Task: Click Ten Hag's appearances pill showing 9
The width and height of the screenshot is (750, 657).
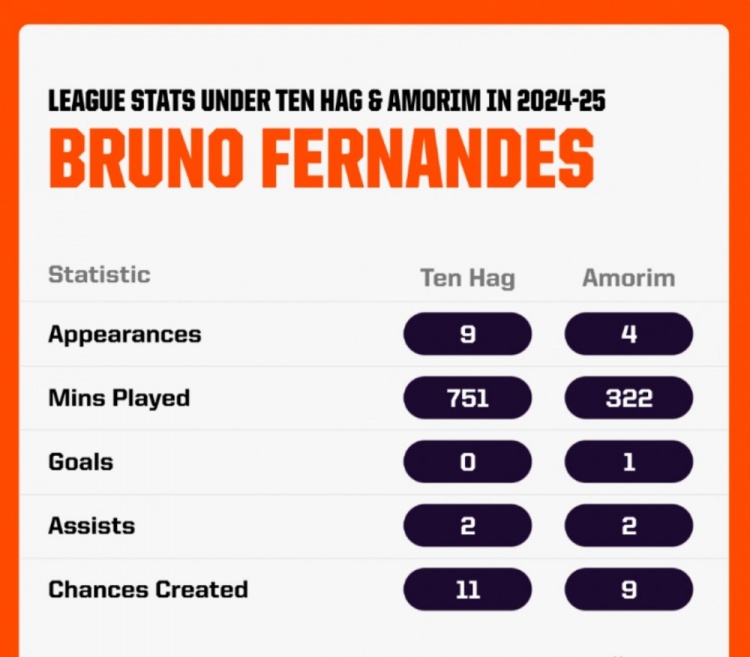Action: click(x=467, y=334)
